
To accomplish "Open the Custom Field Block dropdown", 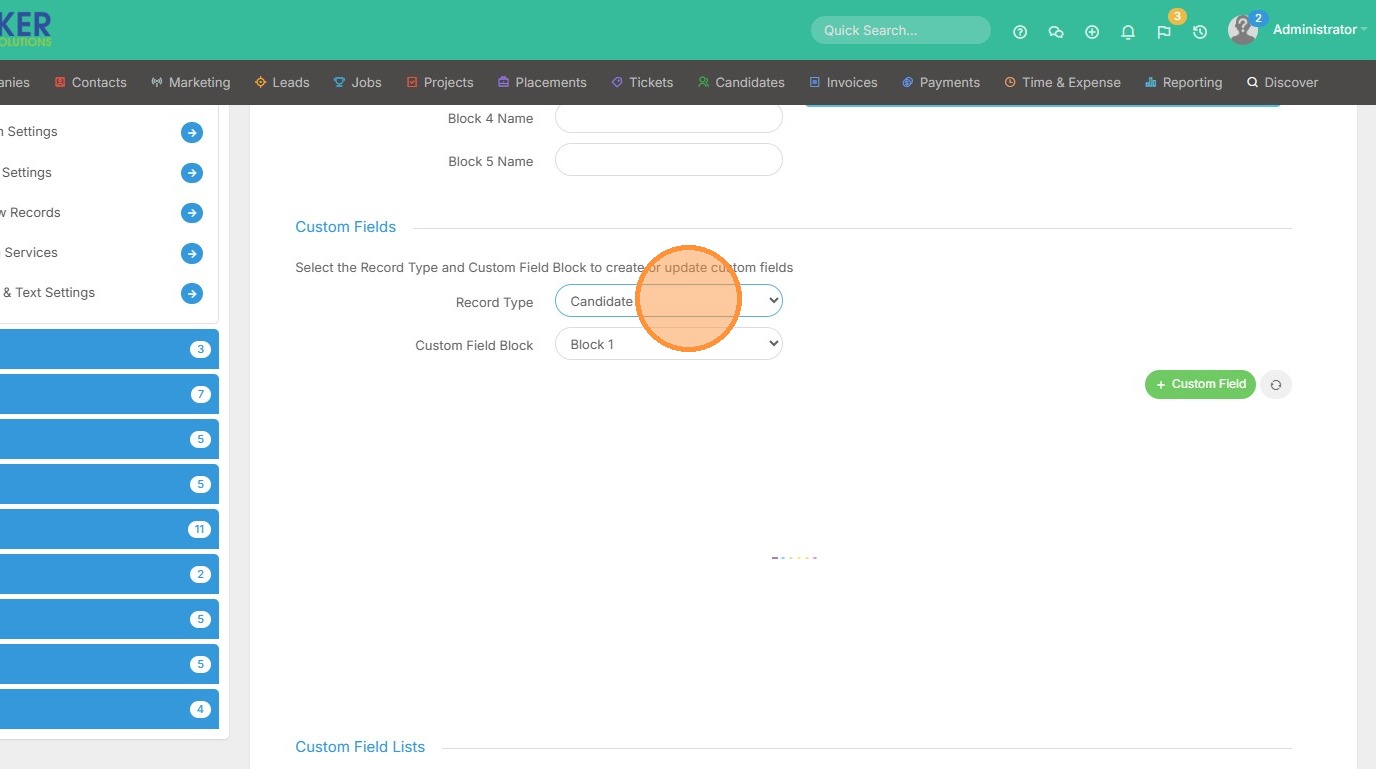I will [x=669, y=344].
